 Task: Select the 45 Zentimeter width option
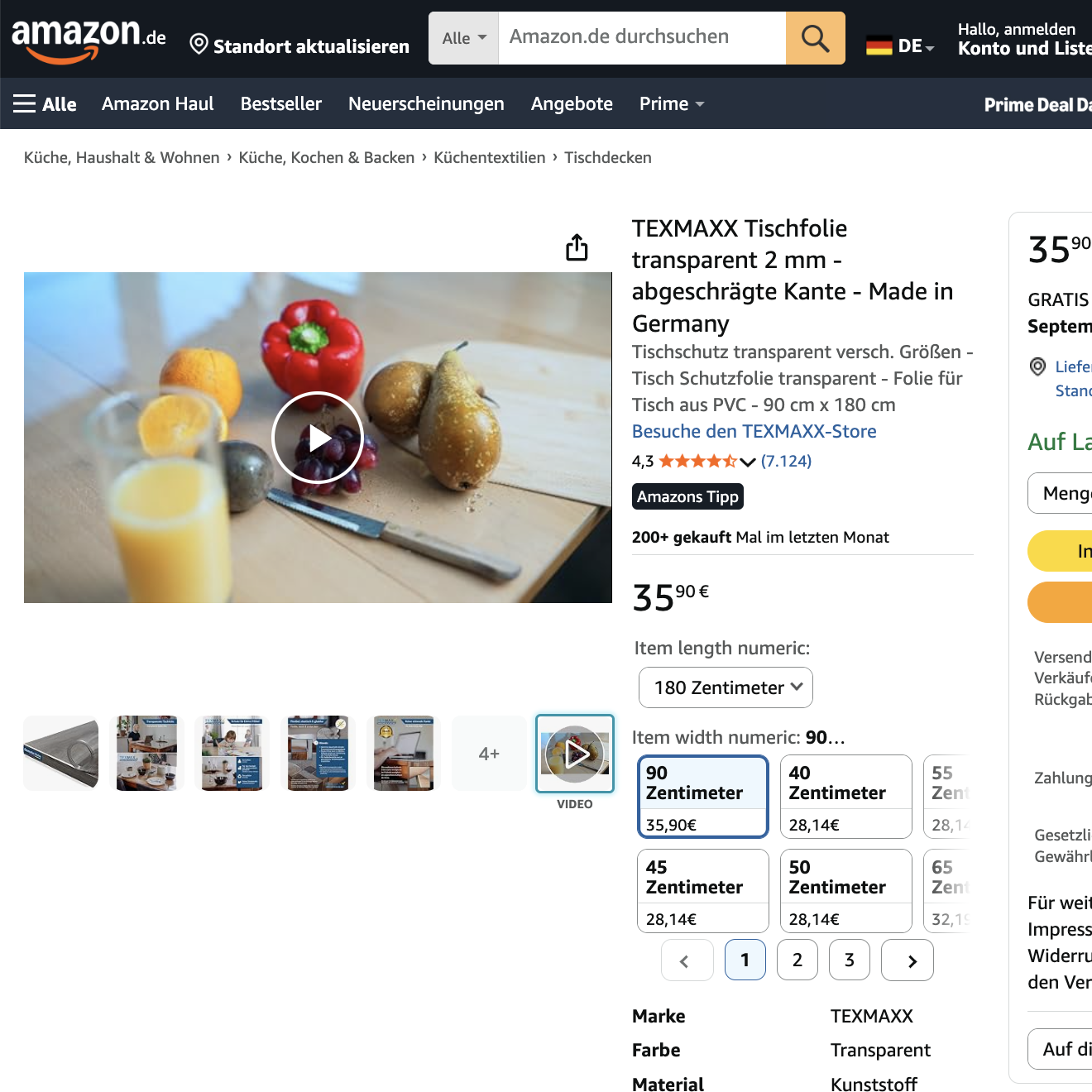(x=703, y=891)
